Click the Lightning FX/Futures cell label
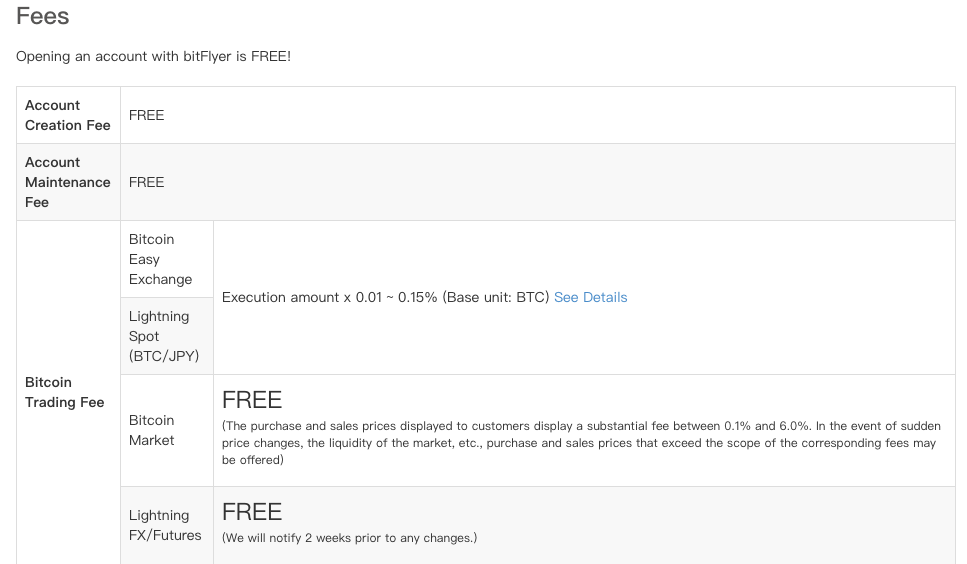The image size is (967, 564). [165, 525]
